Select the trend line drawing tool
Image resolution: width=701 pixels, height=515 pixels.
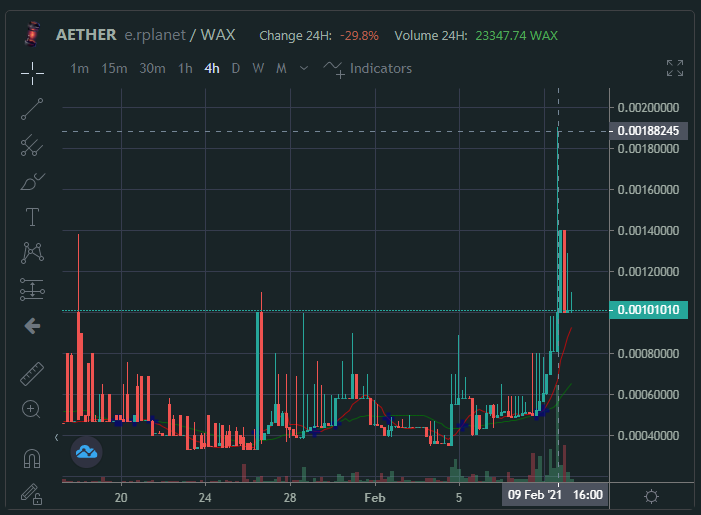[x=32, y=109]
